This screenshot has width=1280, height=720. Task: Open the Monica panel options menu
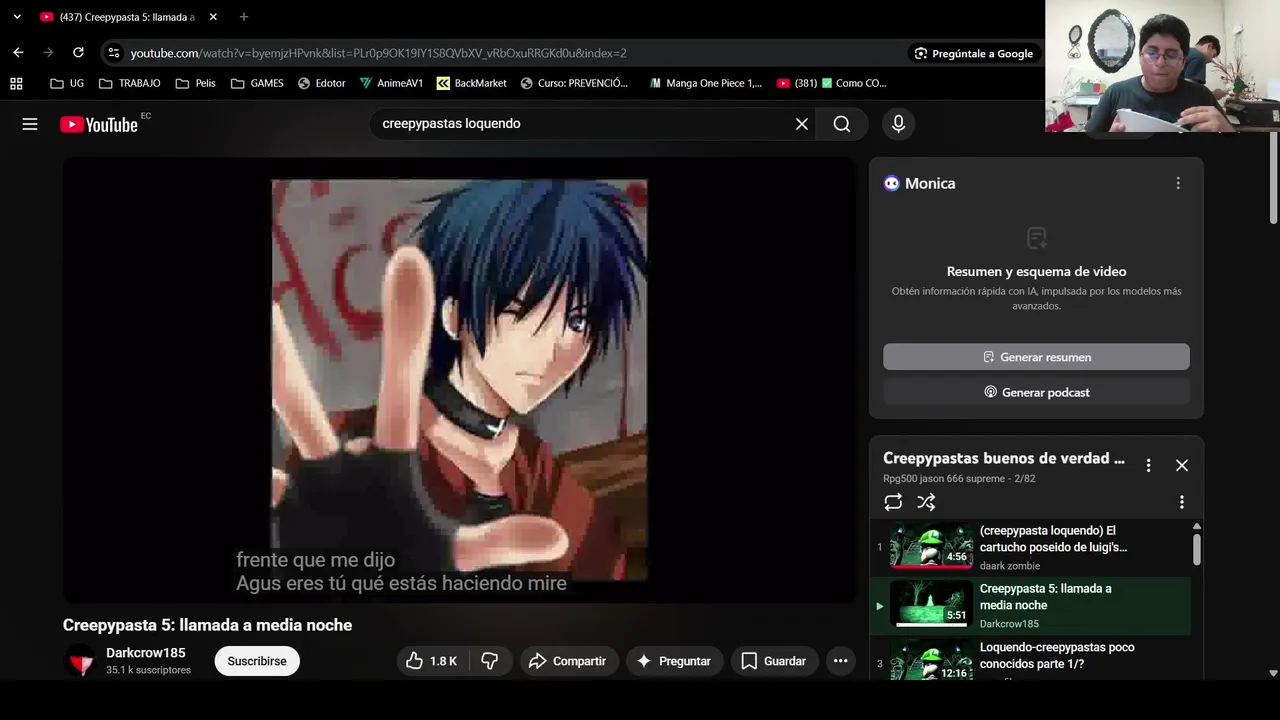pos(1178,183)
